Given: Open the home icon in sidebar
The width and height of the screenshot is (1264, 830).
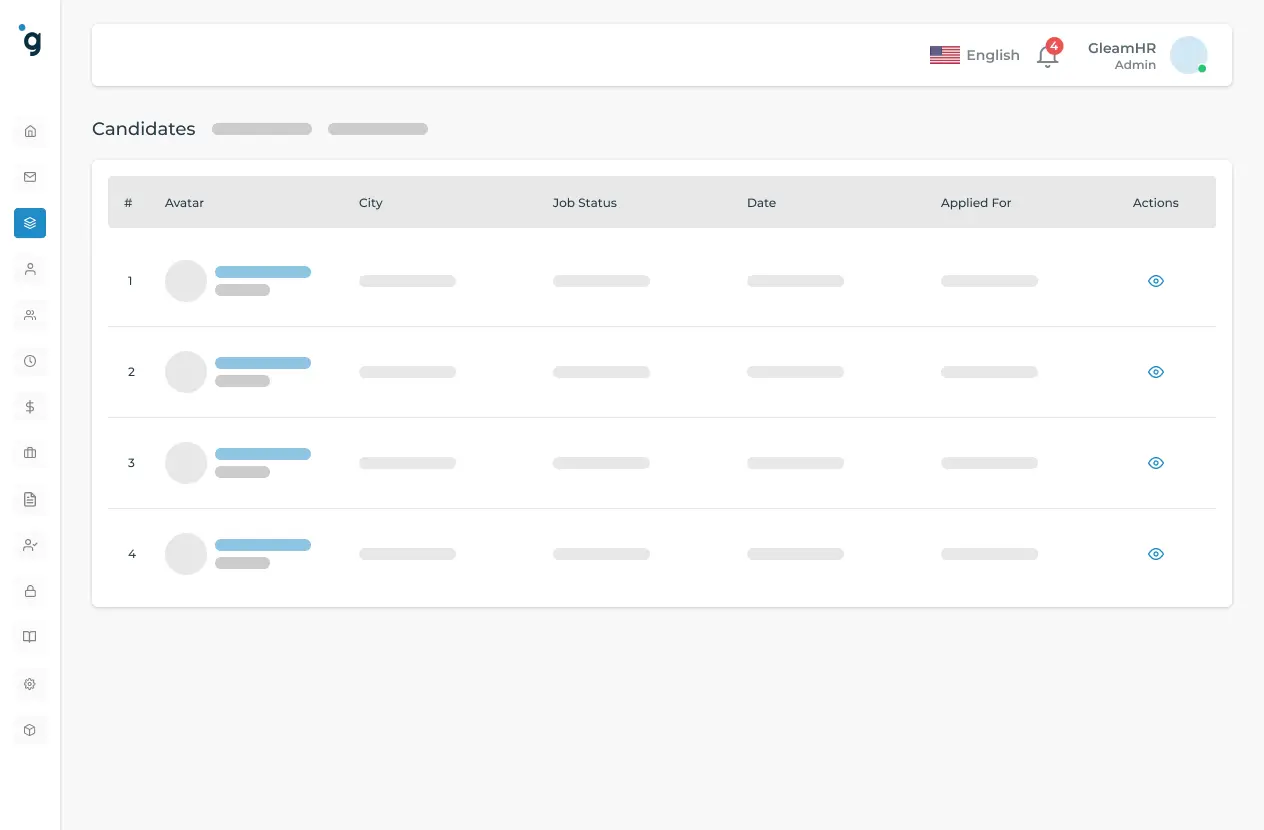Looking at the screenshot, I should pos(30,131).
